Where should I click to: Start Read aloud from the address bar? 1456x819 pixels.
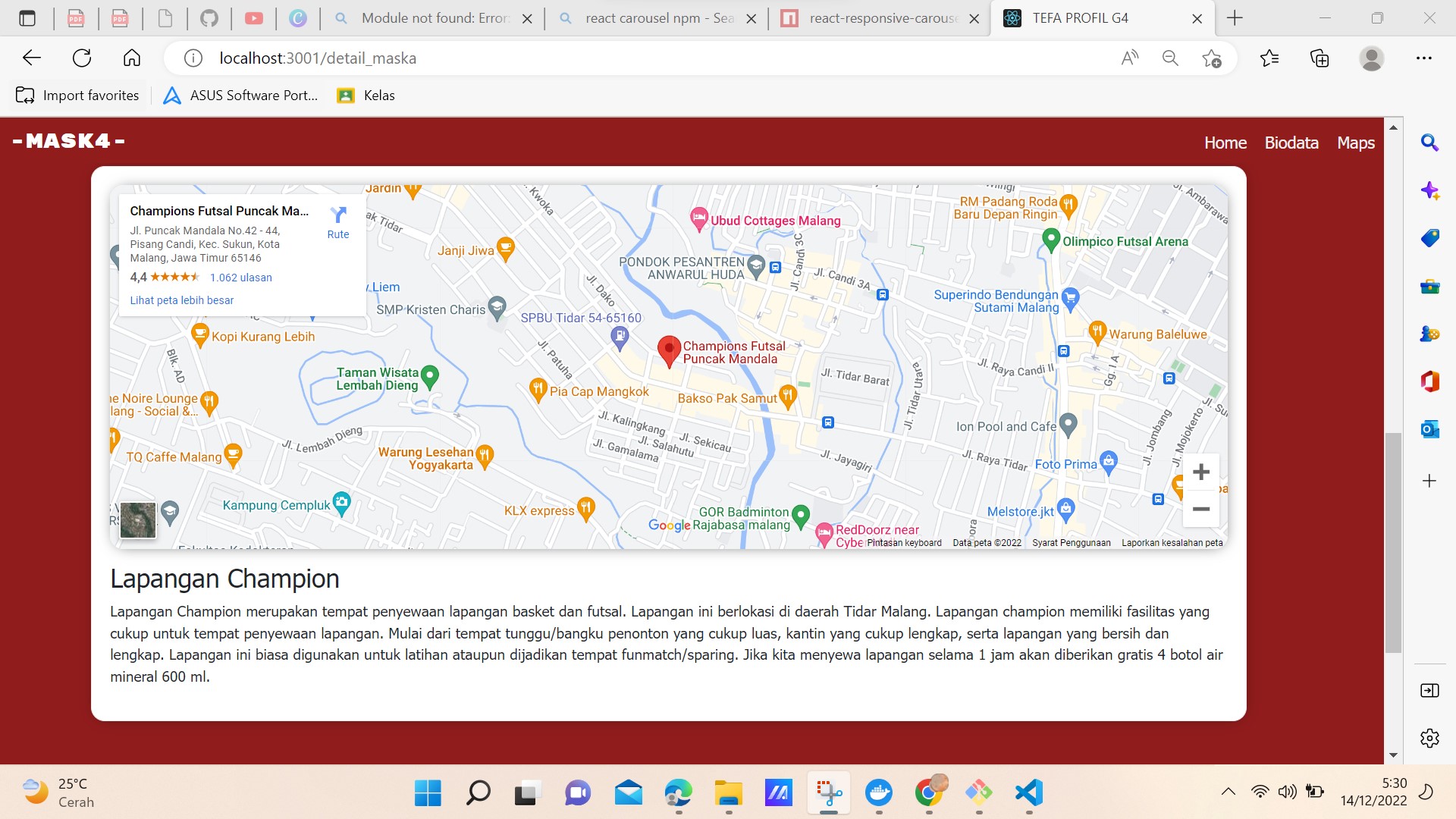tap(1129, 58)
